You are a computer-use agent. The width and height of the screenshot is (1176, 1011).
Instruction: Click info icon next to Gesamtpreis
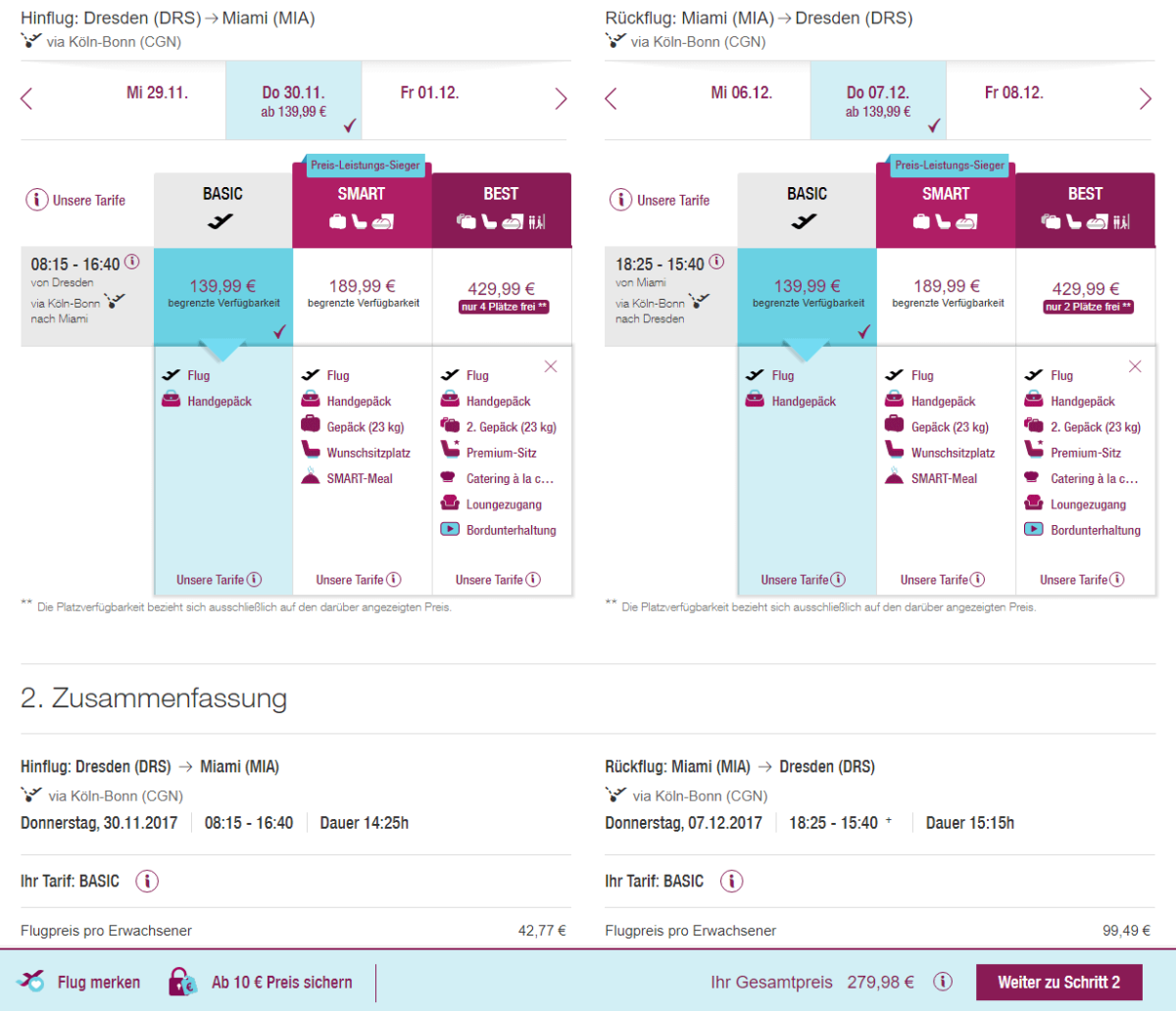click(x=943, y=982)
